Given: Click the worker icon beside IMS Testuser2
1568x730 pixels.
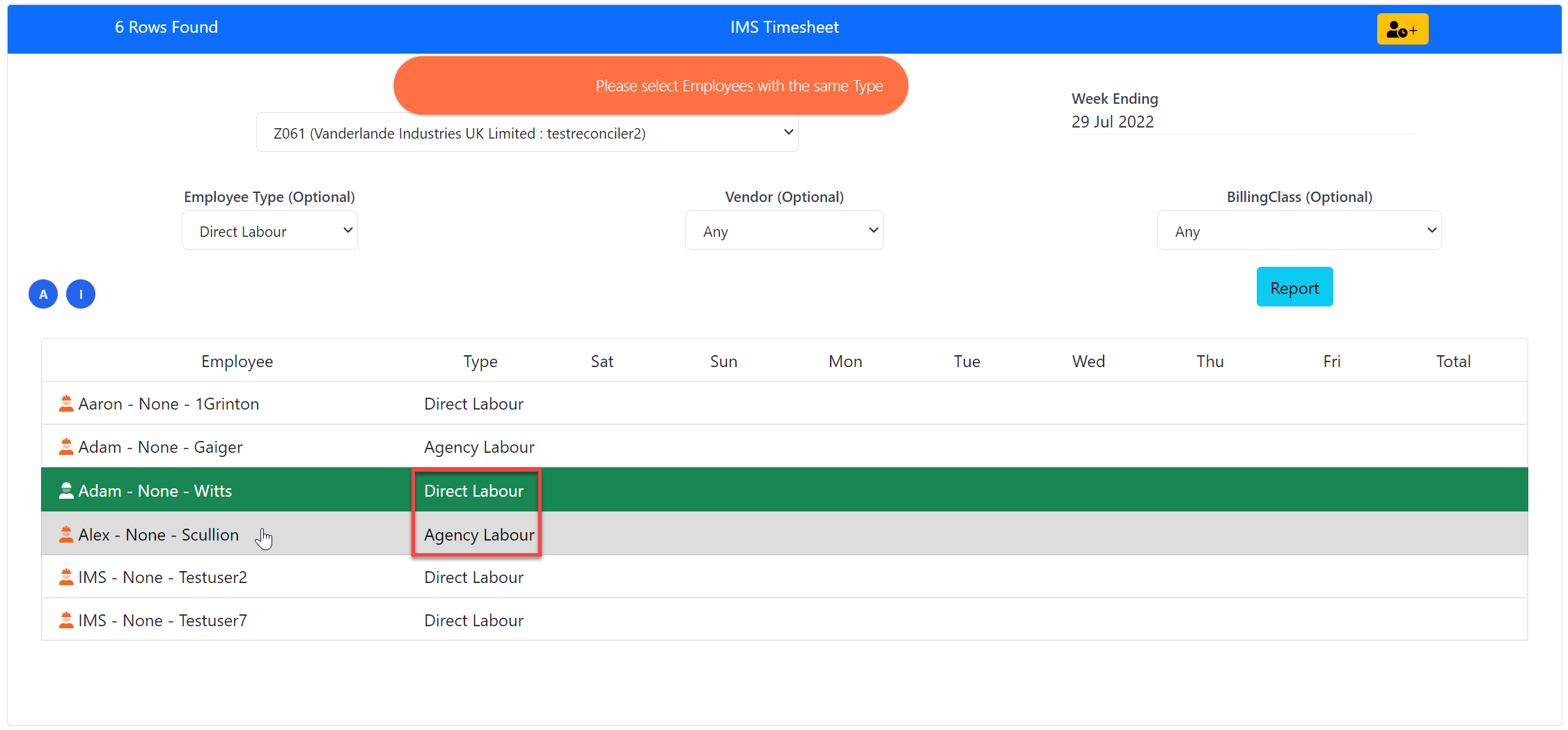Looking at the screenshot, I should 66,577.
